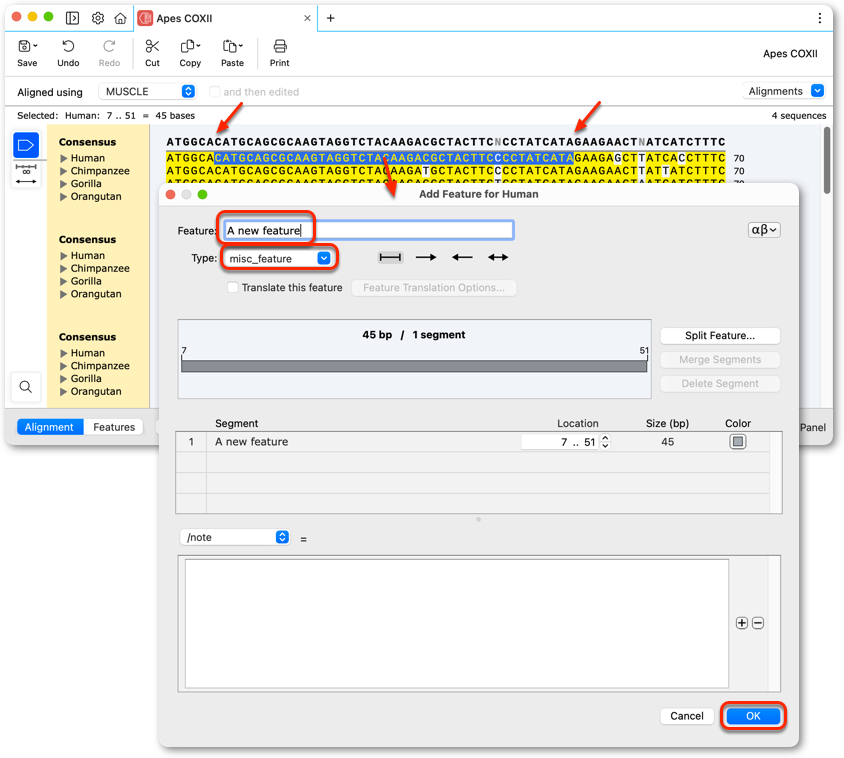This screenshot has height=758, width=844.
Task: Go to the home icon
Action: pyautogui.click(x=121, y=18)
